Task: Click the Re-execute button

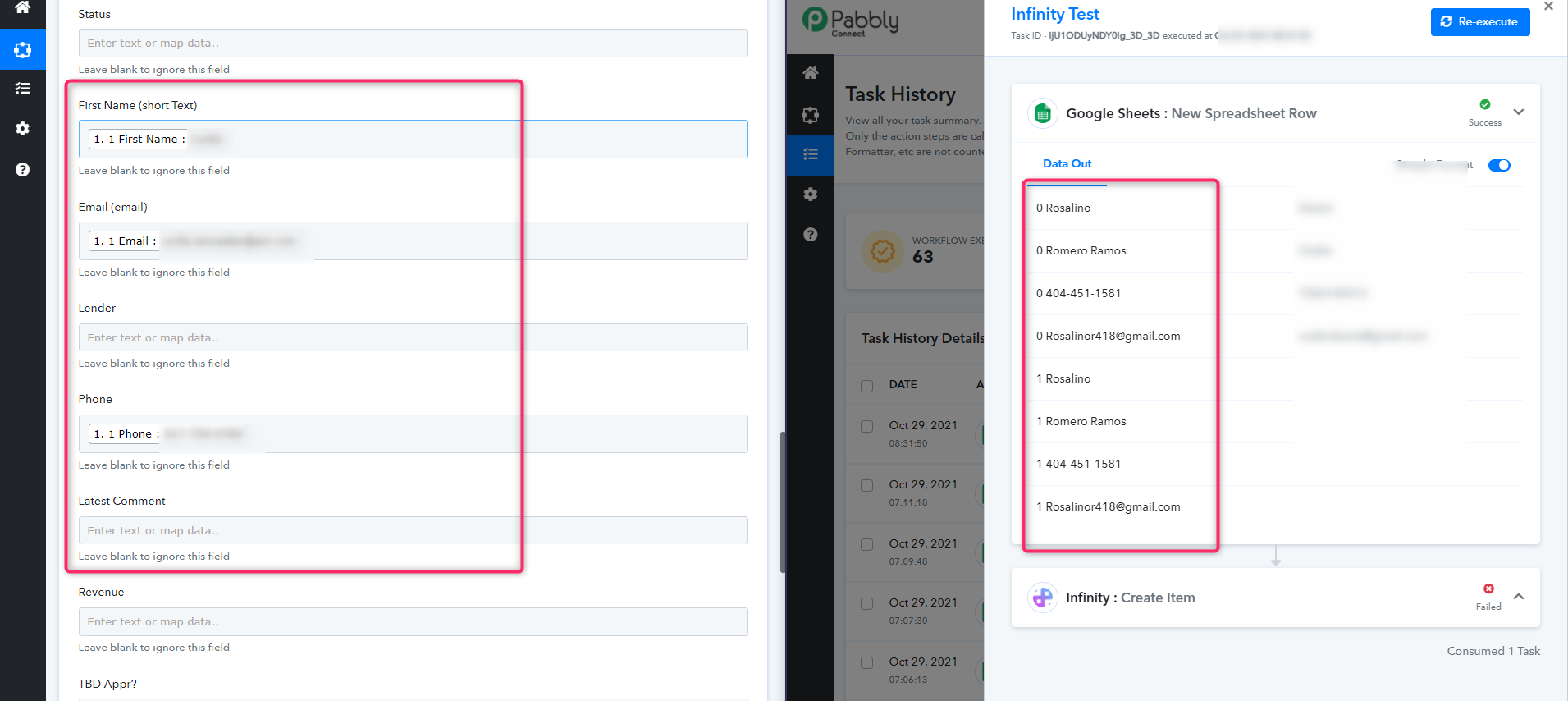Action: [x=1480, y=22]
